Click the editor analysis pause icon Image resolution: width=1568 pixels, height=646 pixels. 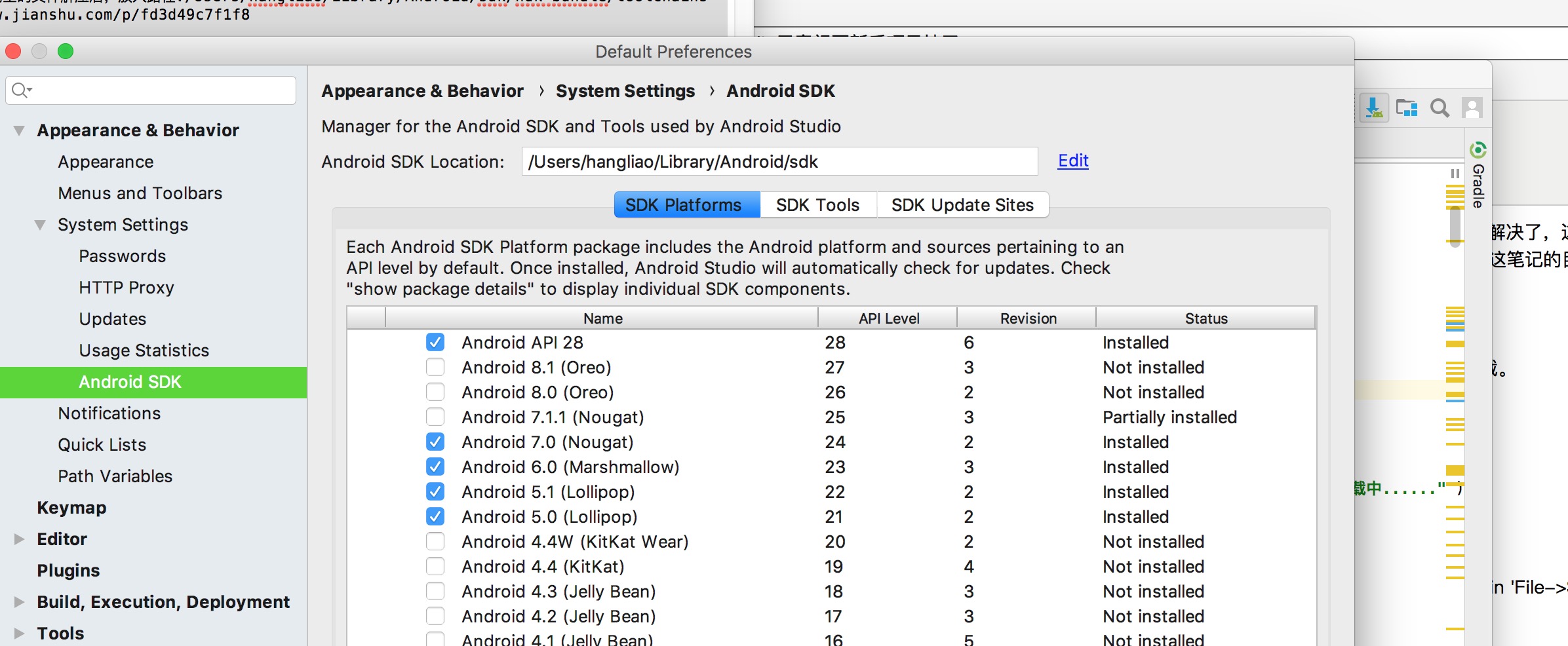pos(1455,174)
